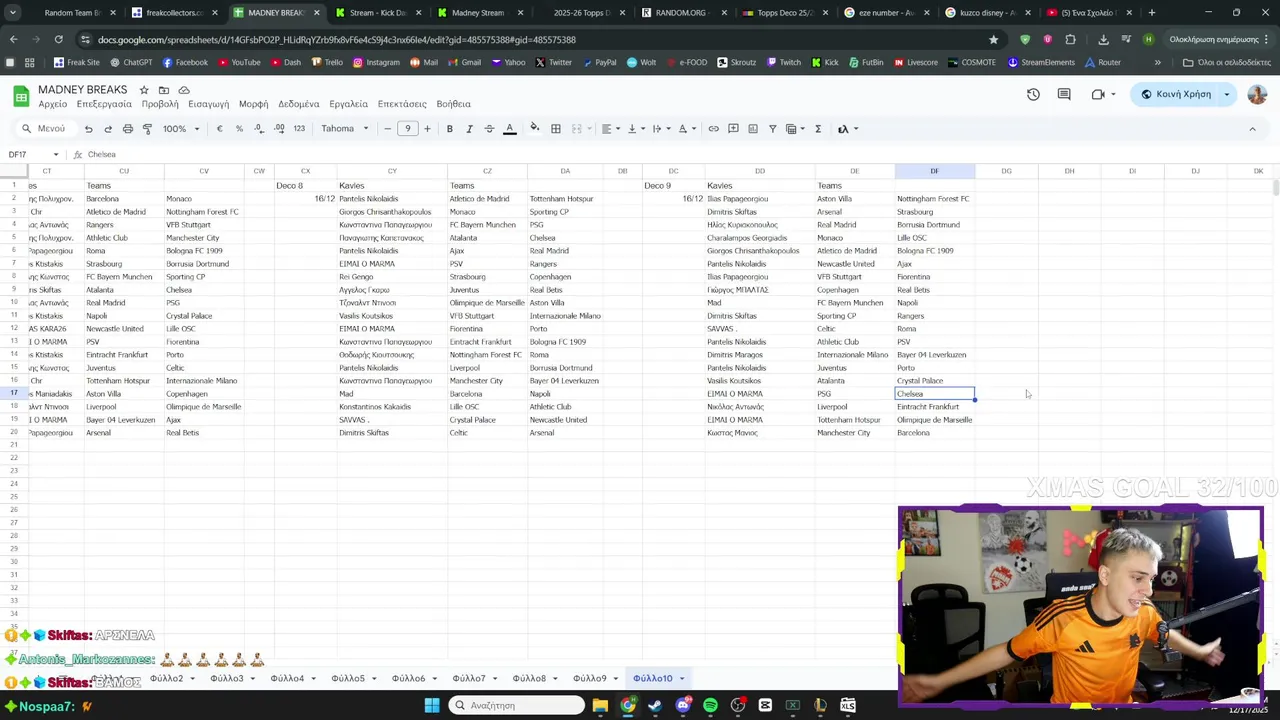Viewport: 1280px width, 720px height.
Task: Insert chart from toolbar
Action: [753, 129]
